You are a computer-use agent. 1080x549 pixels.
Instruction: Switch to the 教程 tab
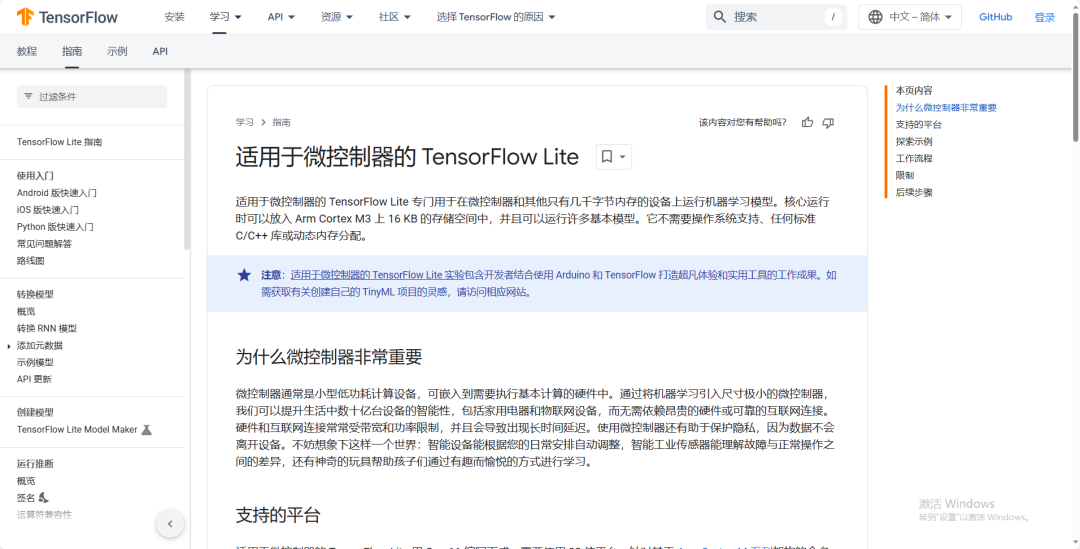[x=27, y=51]
